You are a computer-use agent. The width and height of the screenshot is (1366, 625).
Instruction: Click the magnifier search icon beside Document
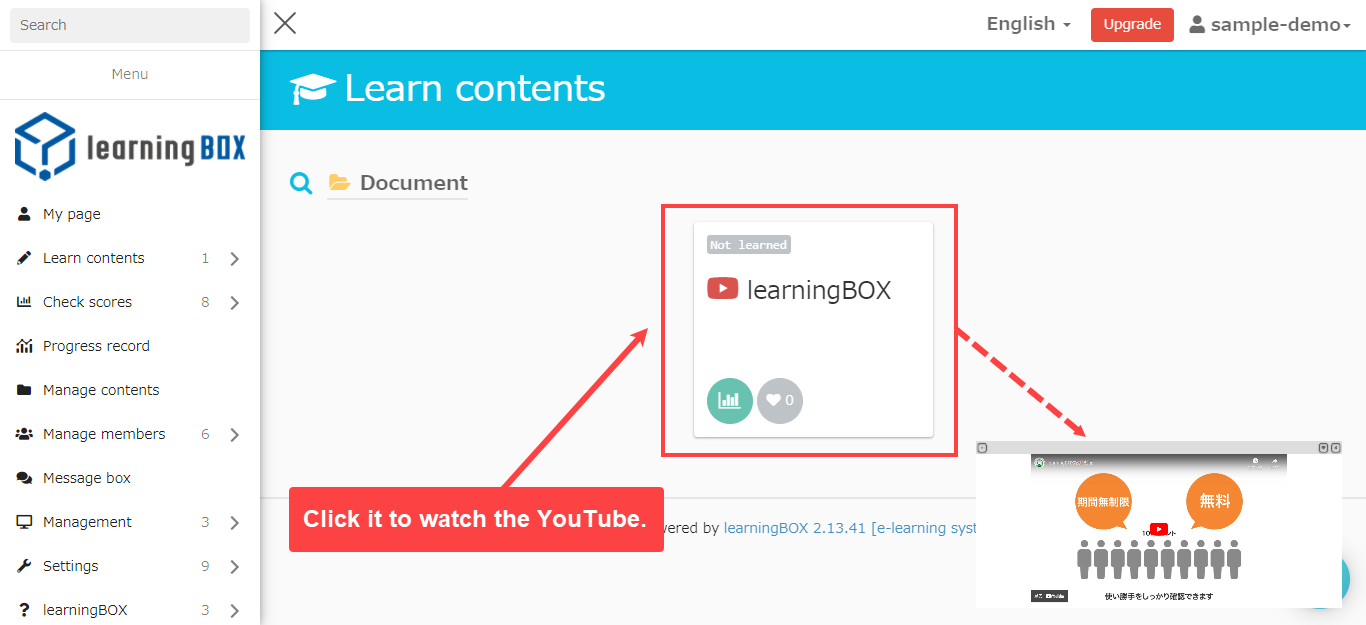301,183
